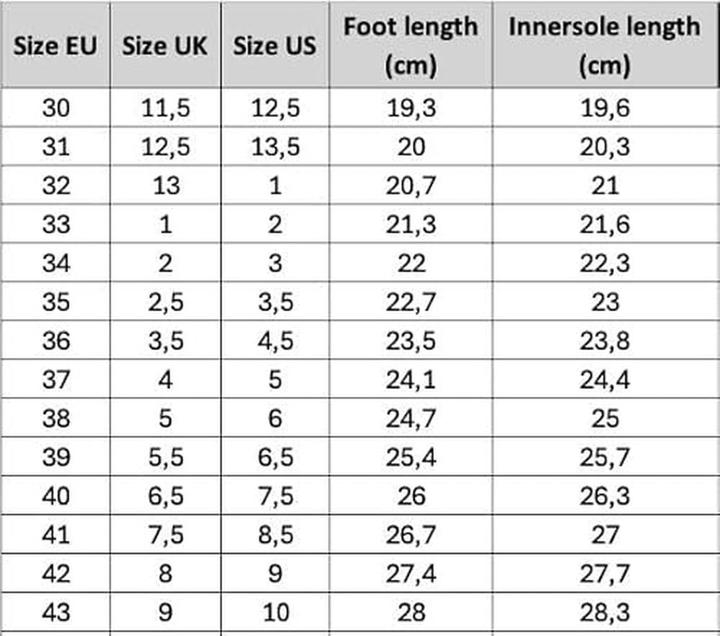Click foot length 27,4 cell
This screenshot has width=720, height=636.
point(411,573)
